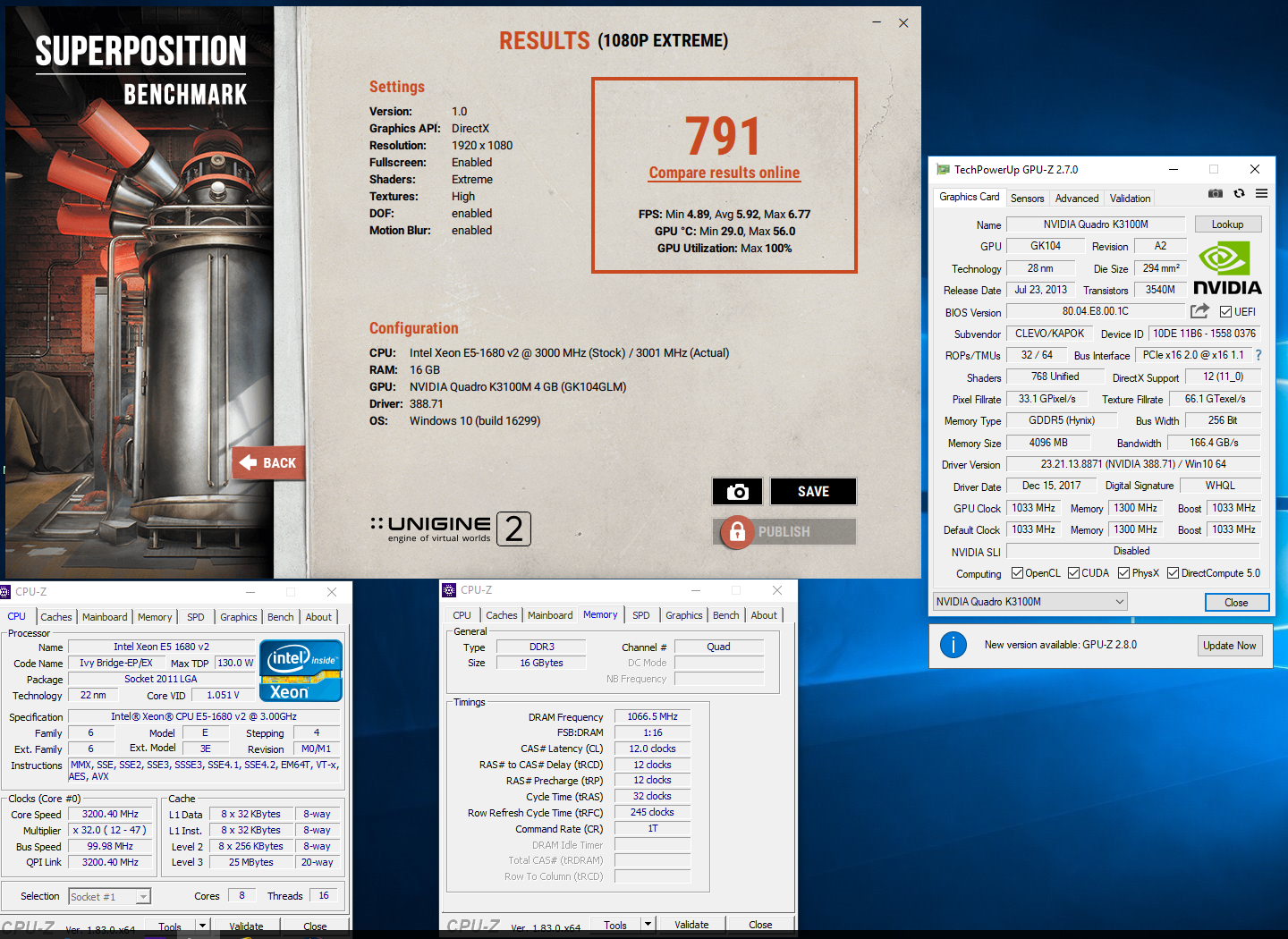
Task: Click Validate in right CPU-Z window
Action: pyautogui.click(x=691, y=926)
